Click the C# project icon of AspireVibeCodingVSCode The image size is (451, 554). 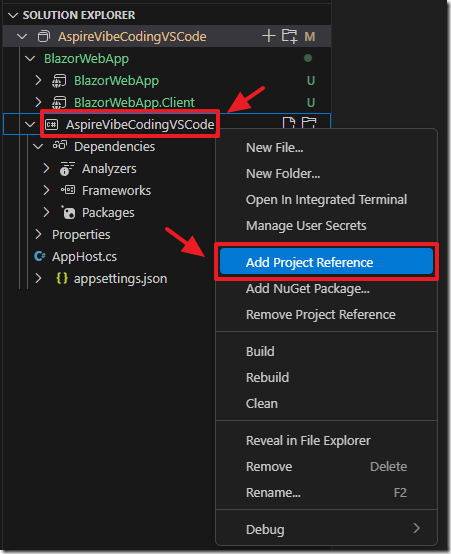[52, 124]
